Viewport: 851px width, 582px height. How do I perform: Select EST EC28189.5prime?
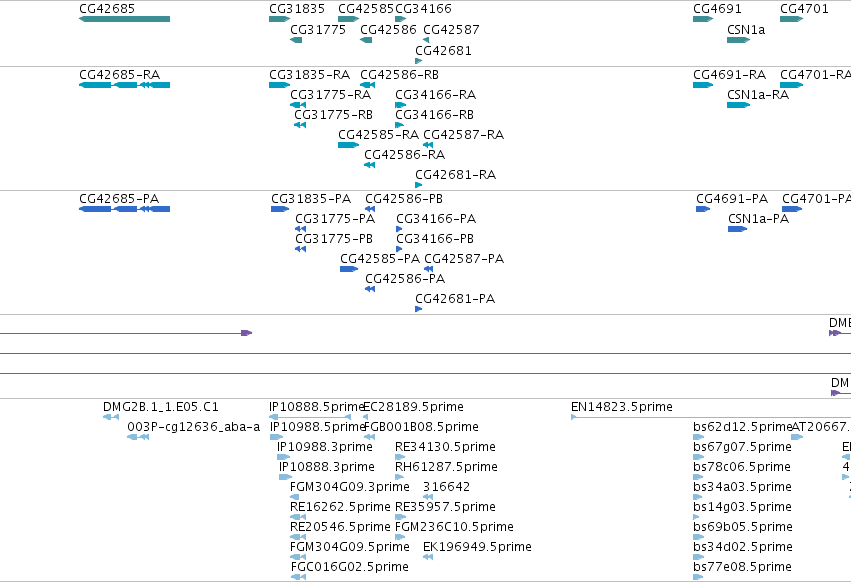(x=414, y=407)
